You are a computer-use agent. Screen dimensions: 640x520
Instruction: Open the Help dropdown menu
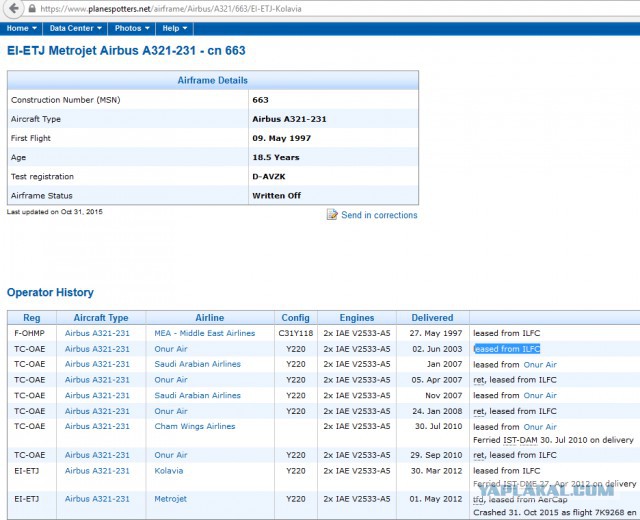point(174,28)
